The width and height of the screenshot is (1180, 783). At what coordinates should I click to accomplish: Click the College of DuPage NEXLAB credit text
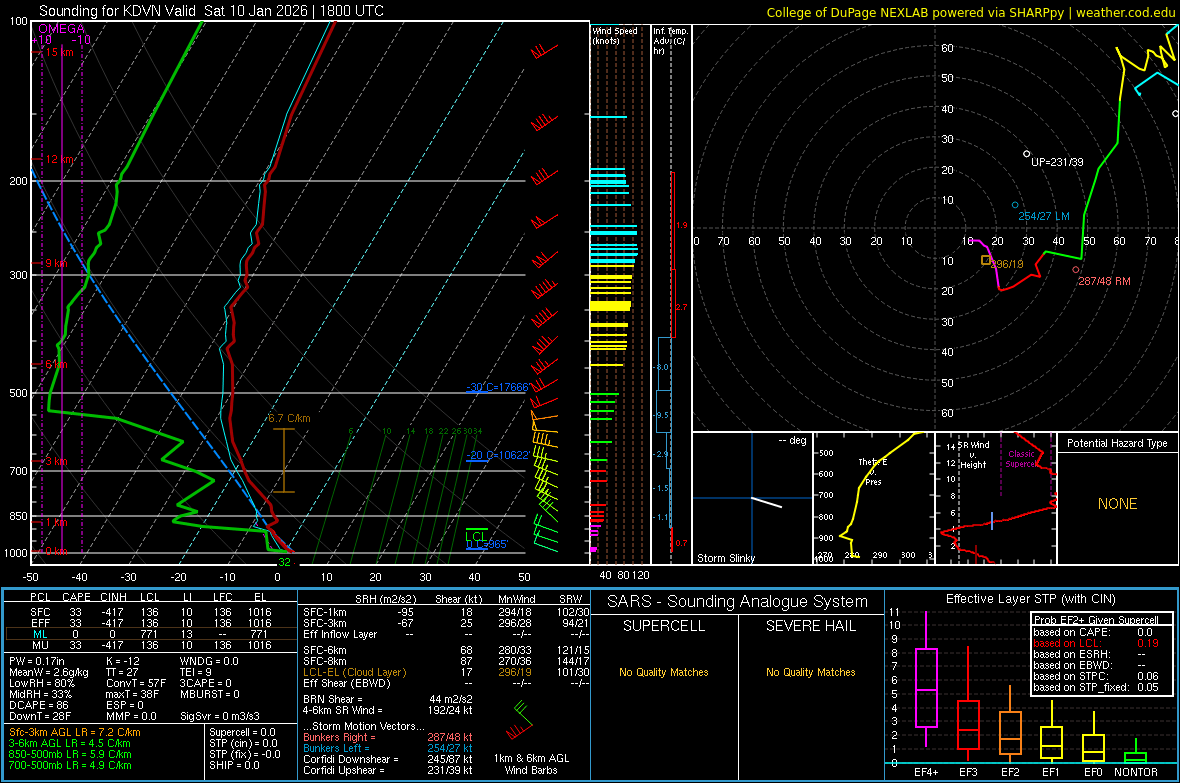pos(970,12)
